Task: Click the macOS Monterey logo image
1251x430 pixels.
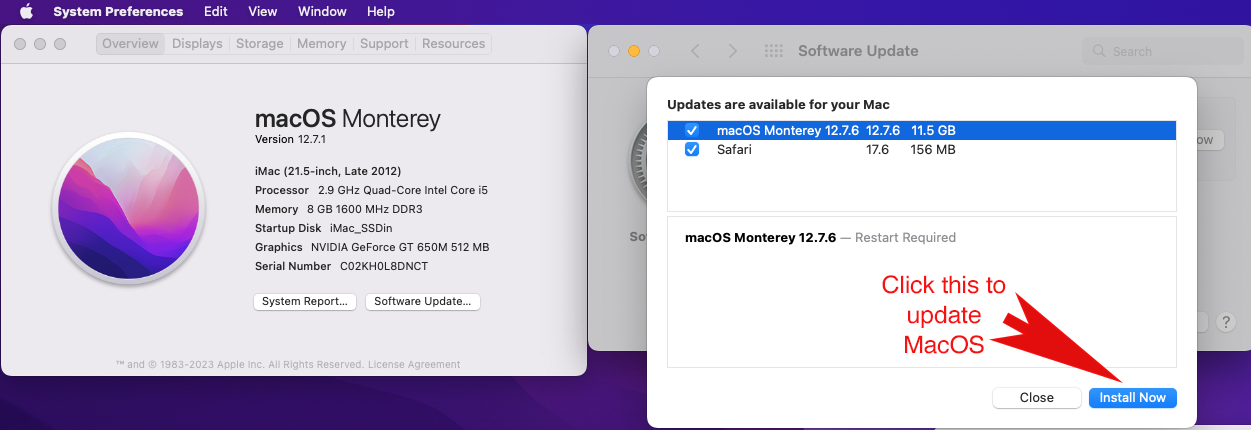Action: click(x=129, y=218)
